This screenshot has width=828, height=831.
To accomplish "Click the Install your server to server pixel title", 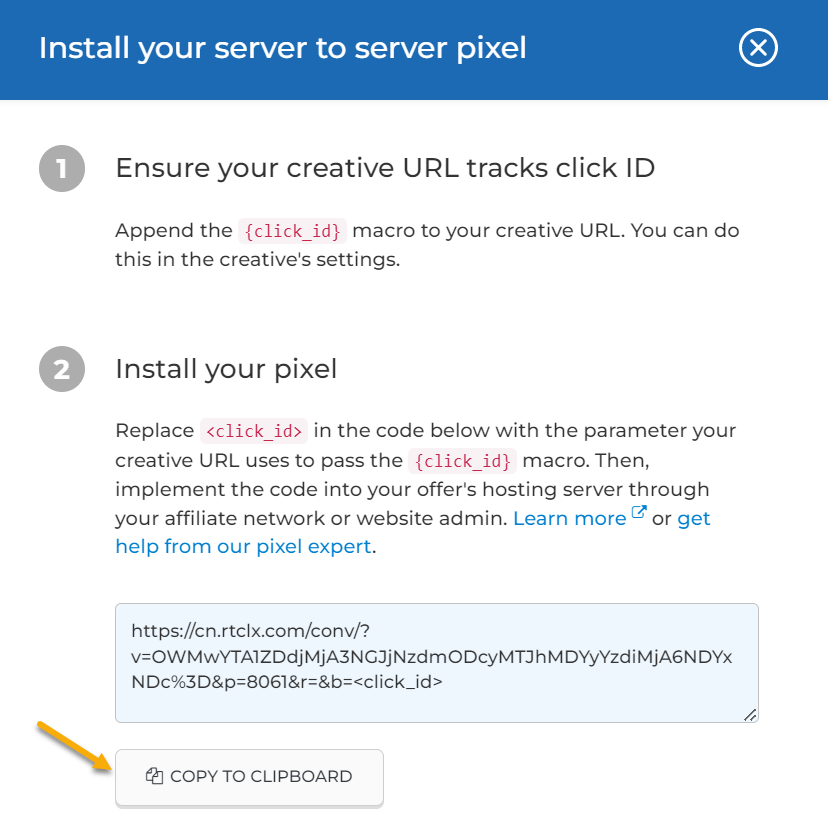I will [x=282, y=48].
